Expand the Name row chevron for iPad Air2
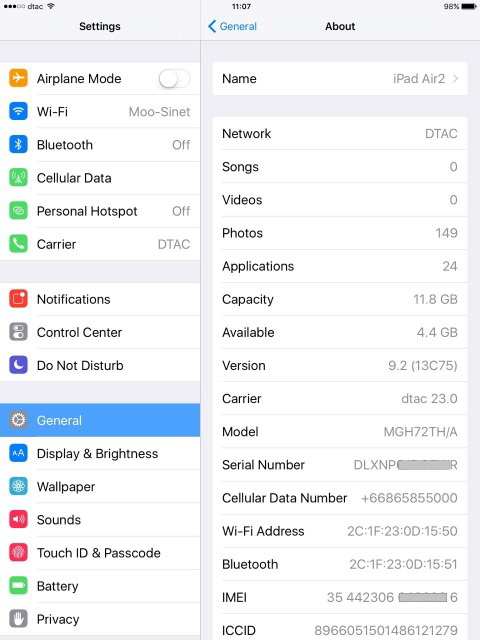This screenshot has width=480, height=640. click(456, 78)
